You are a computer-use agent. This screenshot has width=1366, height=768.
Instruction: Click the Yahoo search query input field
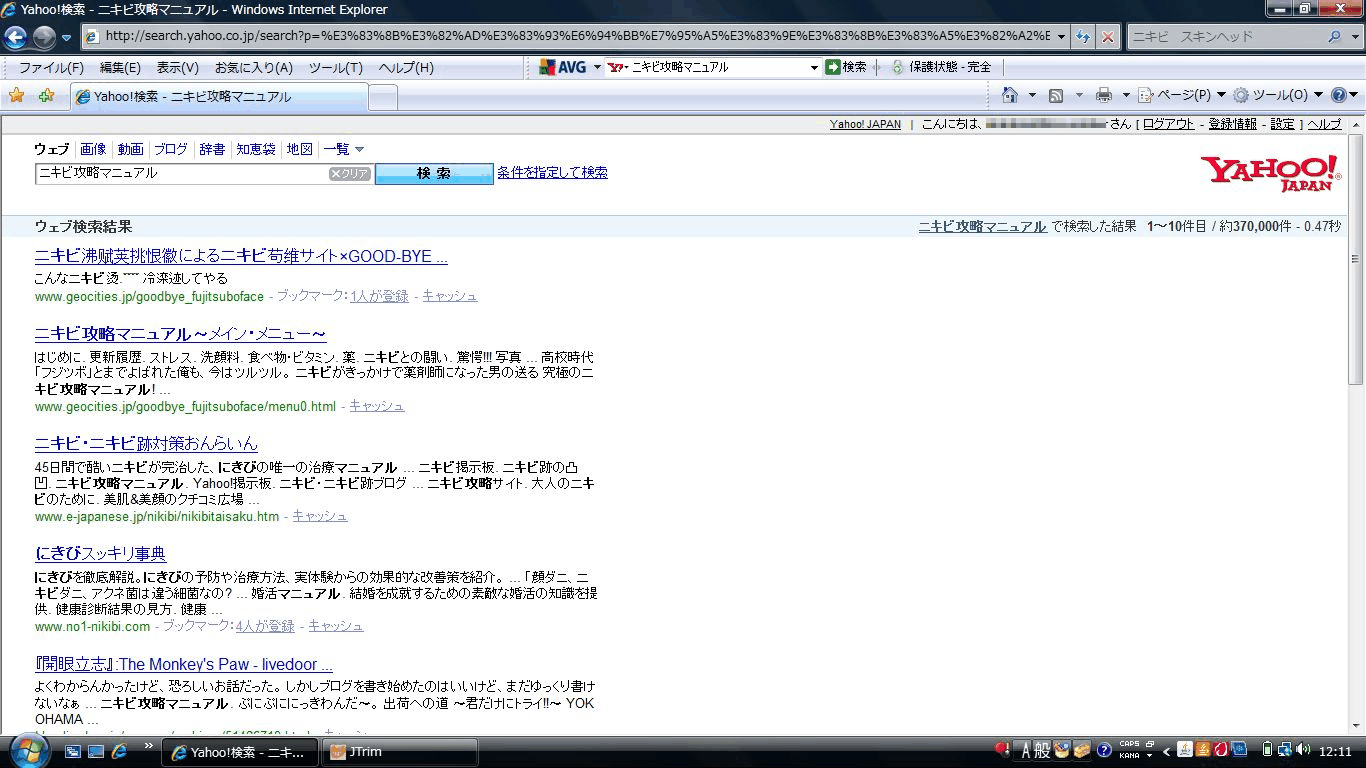(x=182, y=173)
